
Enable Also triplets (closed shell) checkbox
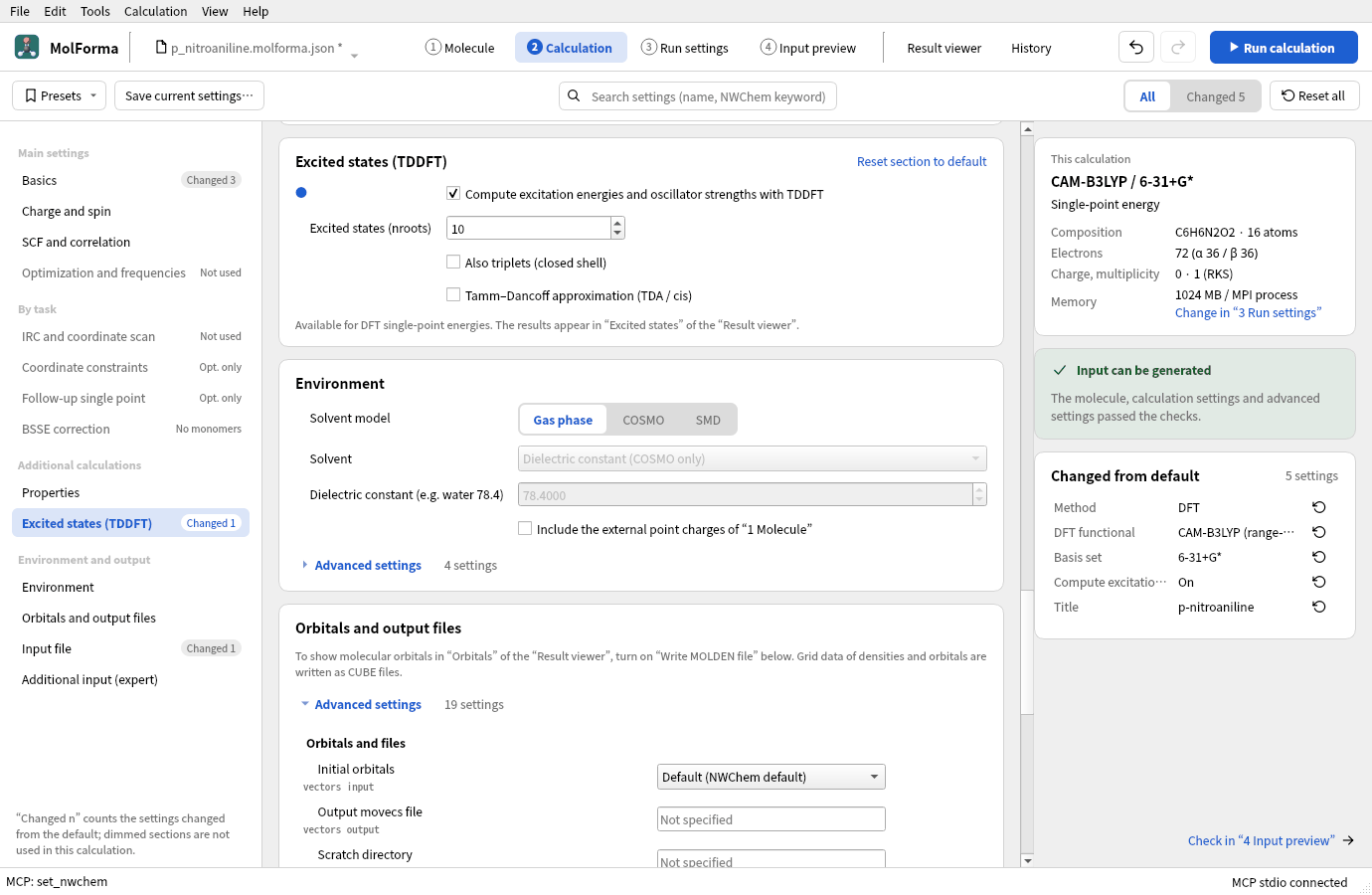[x=453, y=263]
